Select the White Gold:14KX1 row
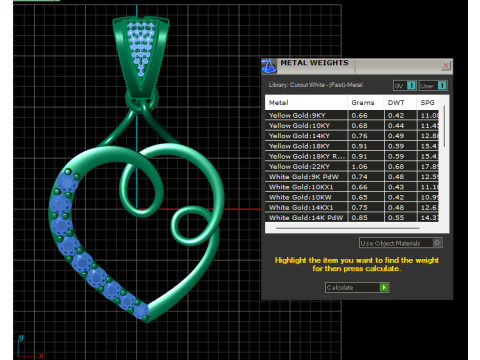This screenshot has width=480, height=360. [352, 207]
